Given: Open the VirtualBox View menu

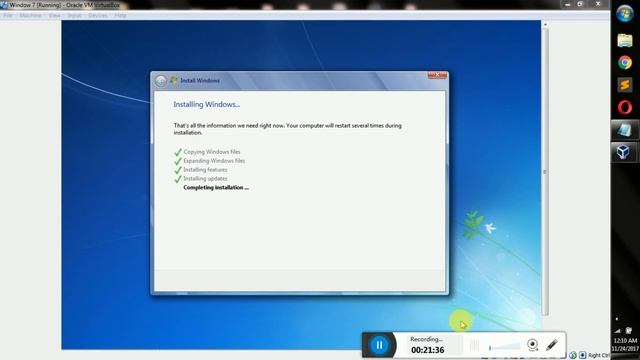Looking at the screenshot, I should [x=54, y=16].
